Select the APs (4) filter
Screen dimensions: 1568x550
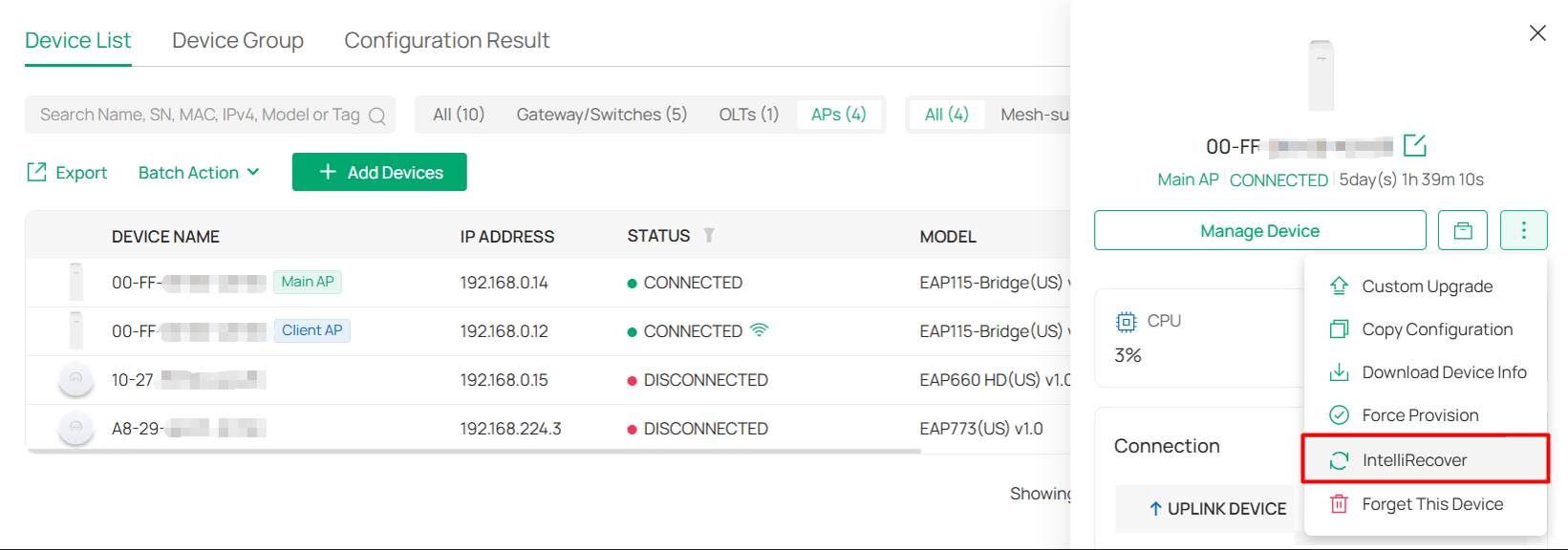[839, 115]
